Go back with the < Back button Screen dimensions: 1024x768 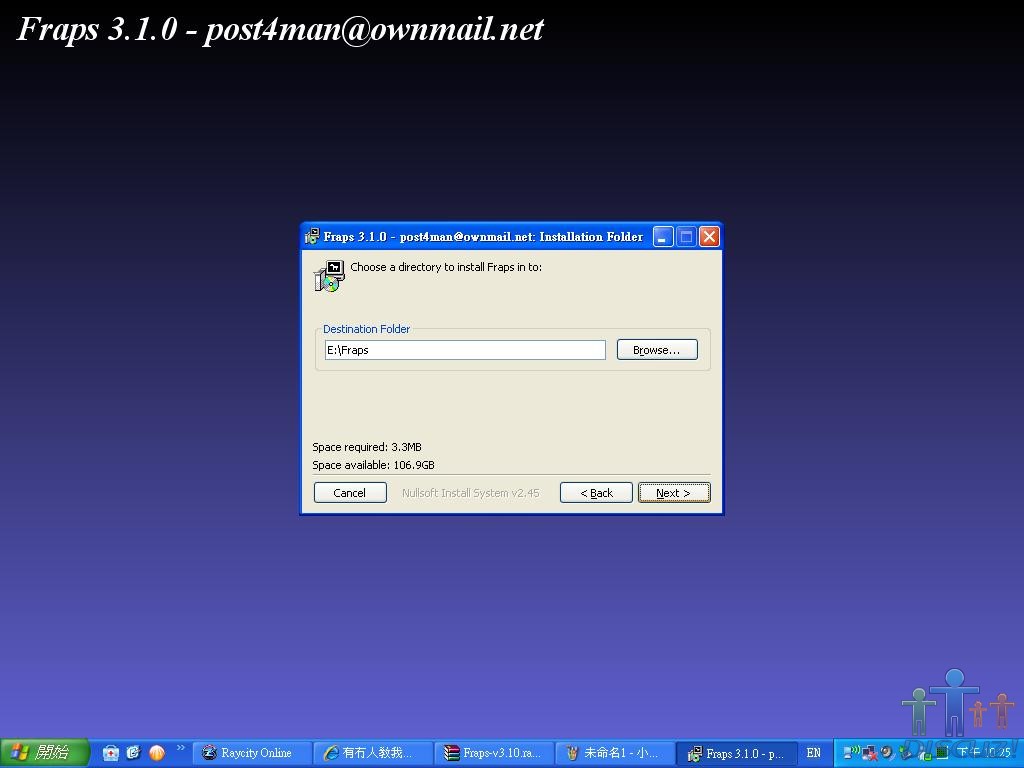596,493
